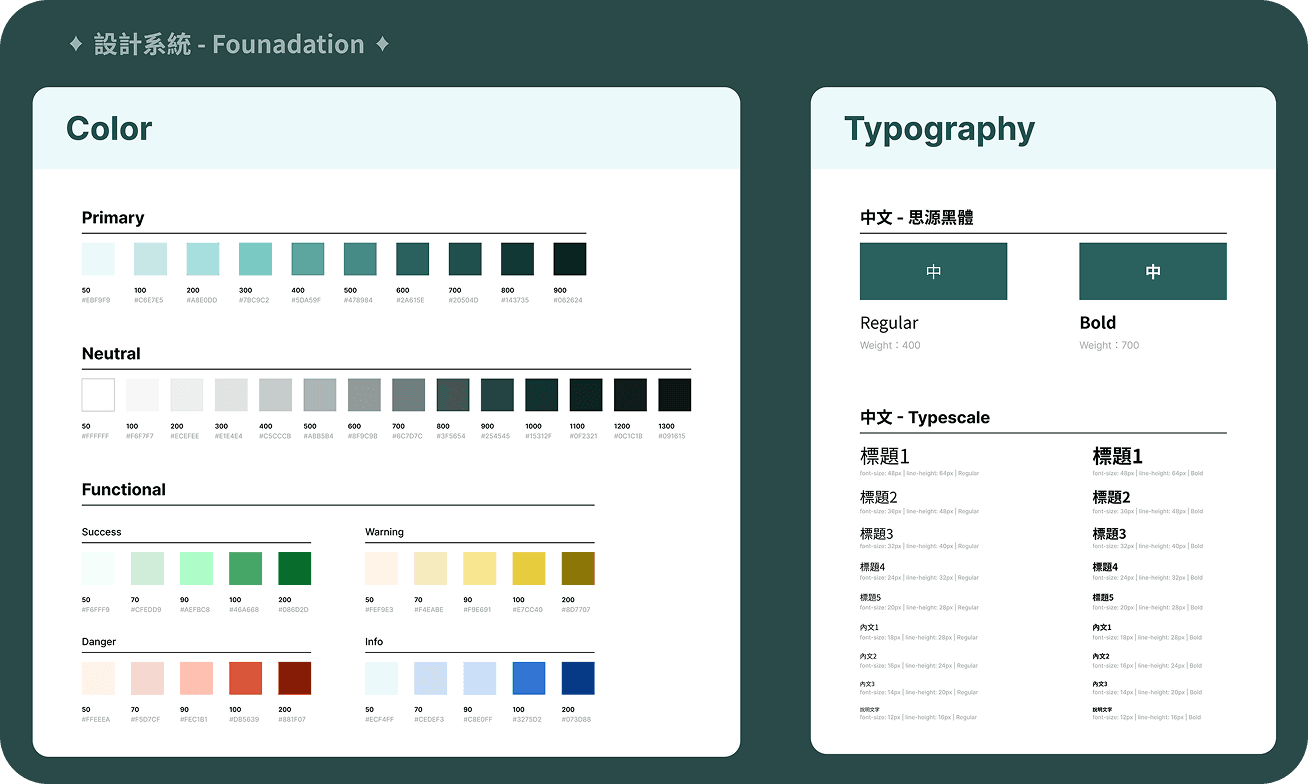This screenshot has height=784, width=1308.
Task: Select the Neutral 700 swatch #6C7D7C
Action: [409, 395]
